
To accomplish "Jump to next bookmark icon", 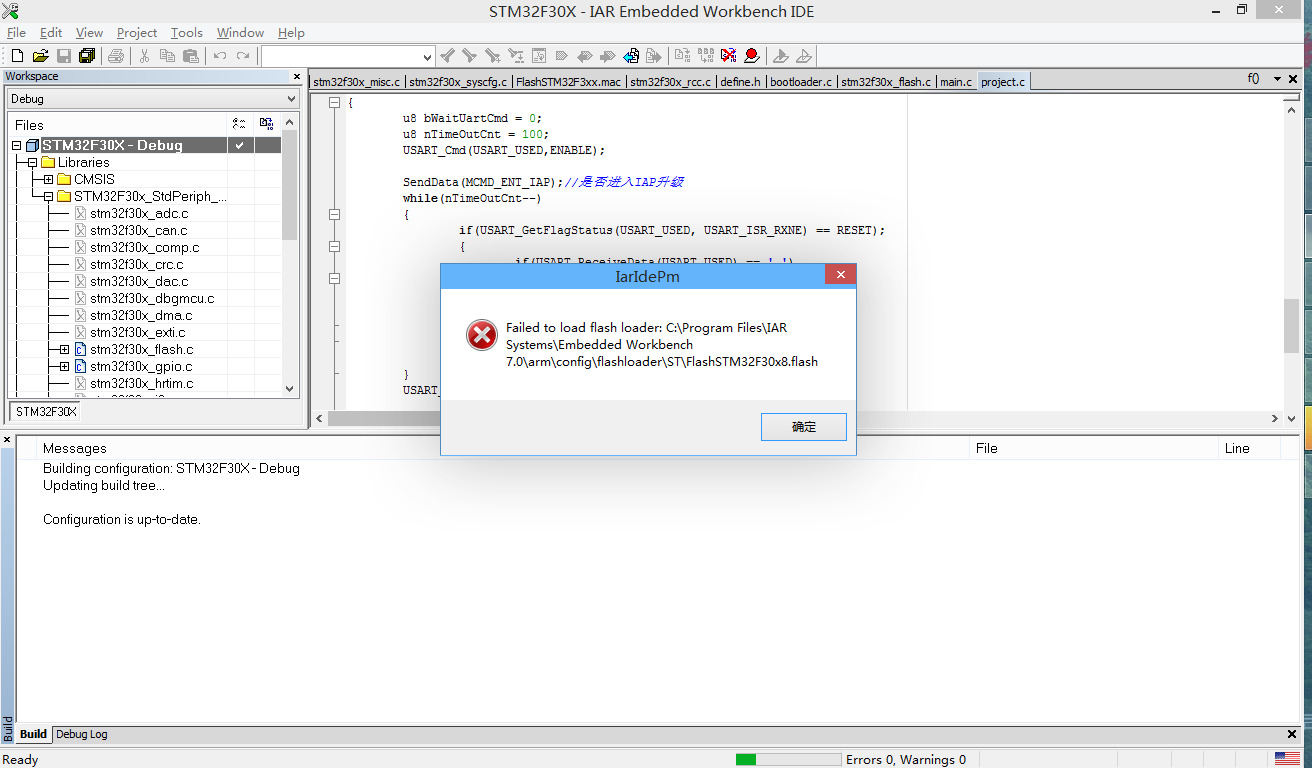I will pos(607,56).
